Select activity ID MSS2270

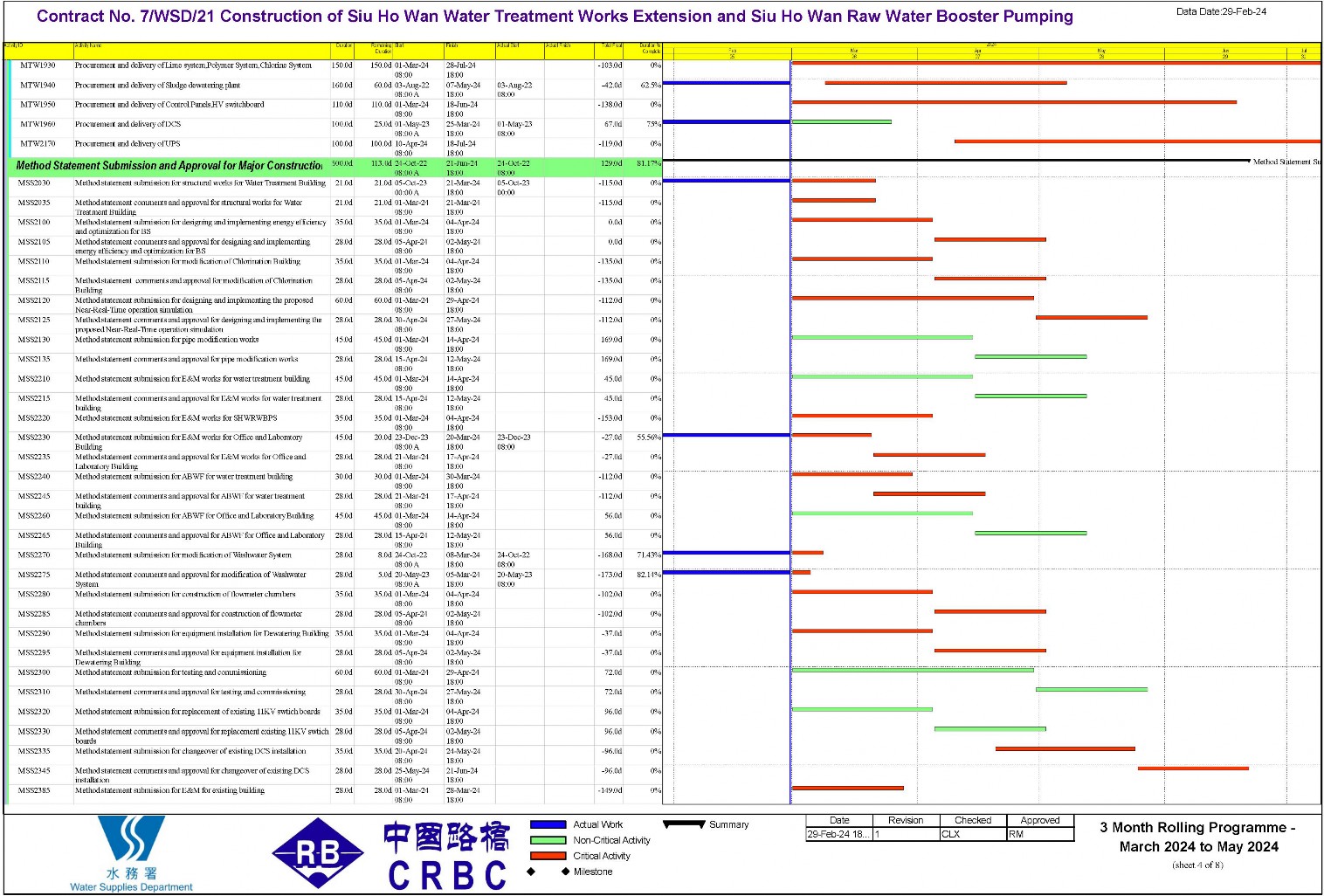coord(34,555)
